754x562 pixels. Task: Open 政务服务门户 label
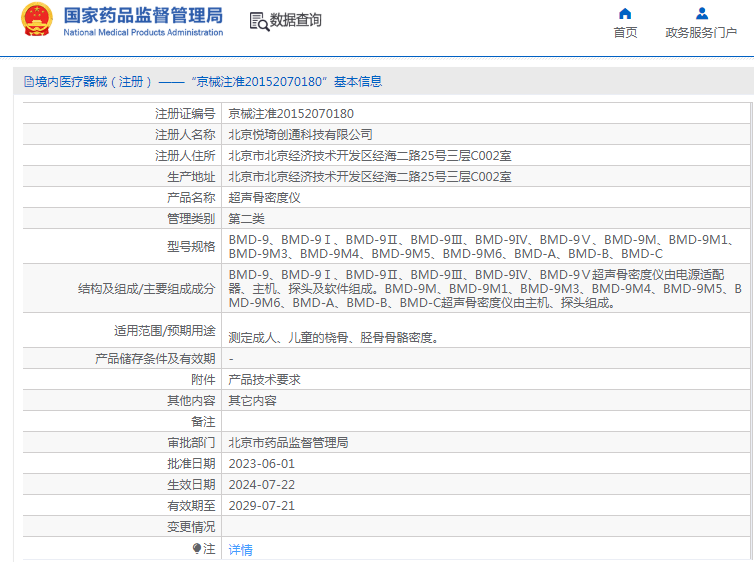click(701, 33)
